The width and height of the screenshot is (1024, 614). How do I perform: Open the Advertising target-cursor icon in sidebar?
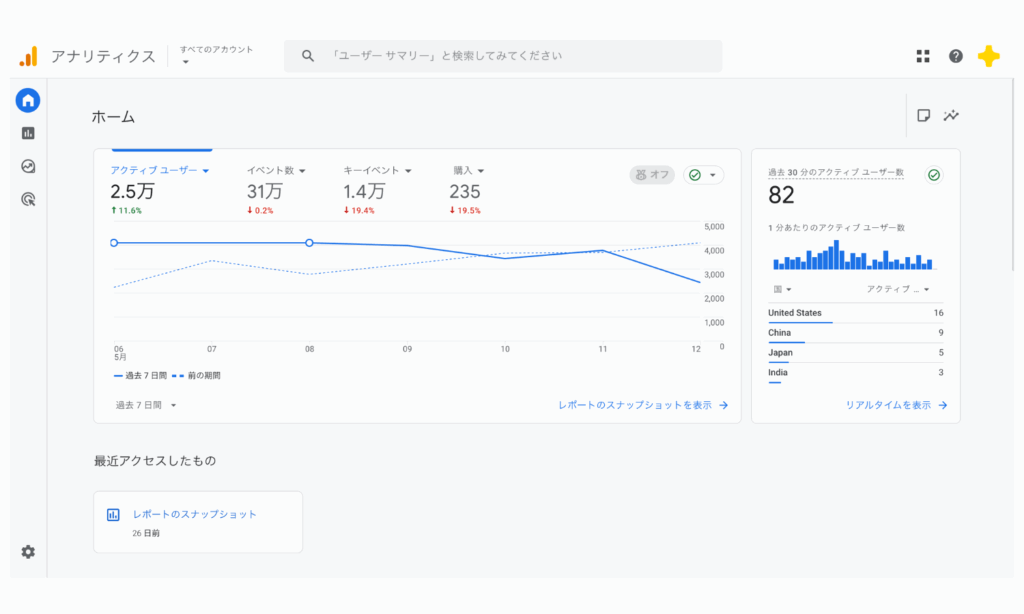[28, 199]
